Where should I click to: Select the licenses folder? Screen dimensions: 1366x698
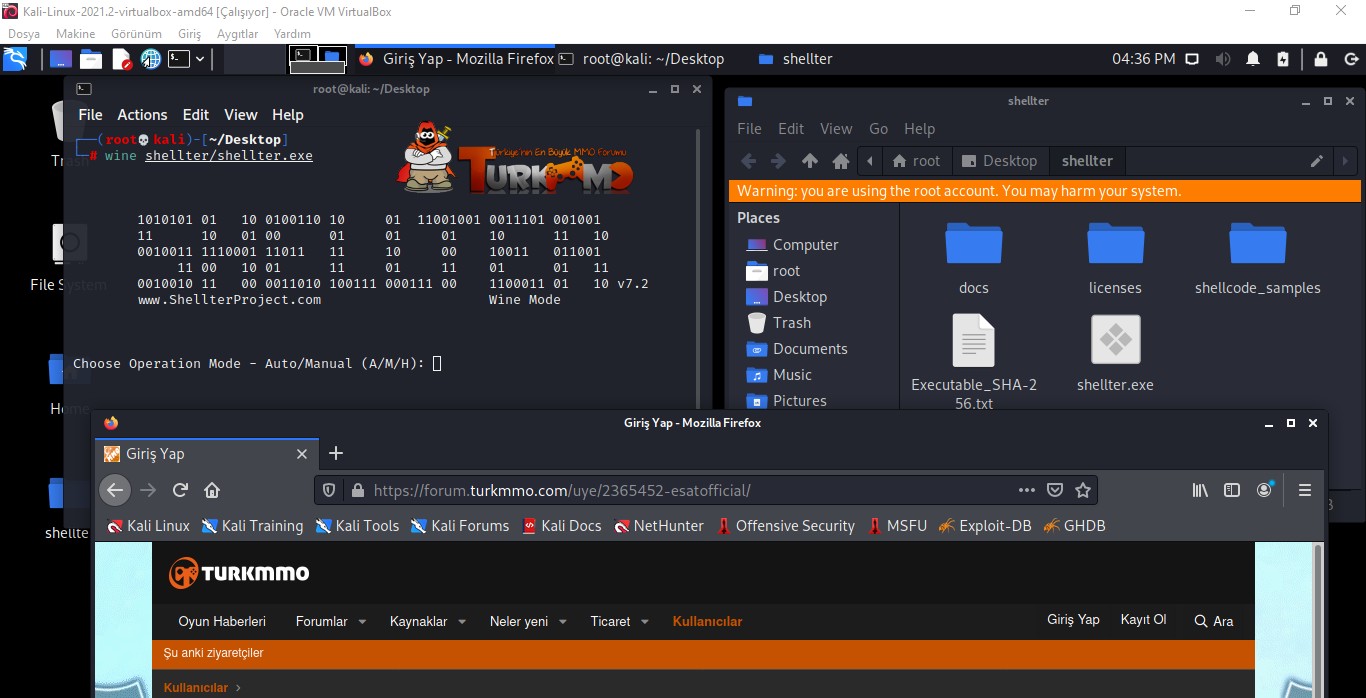pyautogui.click(x=1115, y=259)
